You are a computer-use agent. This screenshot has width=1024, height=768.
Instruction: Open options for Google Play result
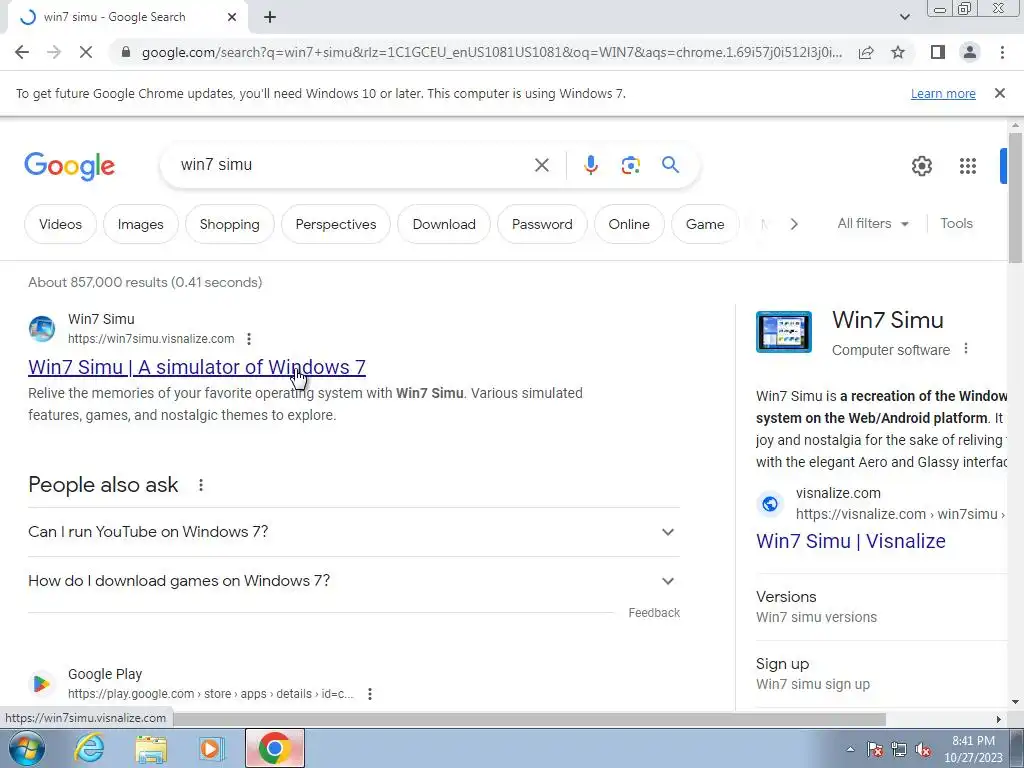point(370,694)
